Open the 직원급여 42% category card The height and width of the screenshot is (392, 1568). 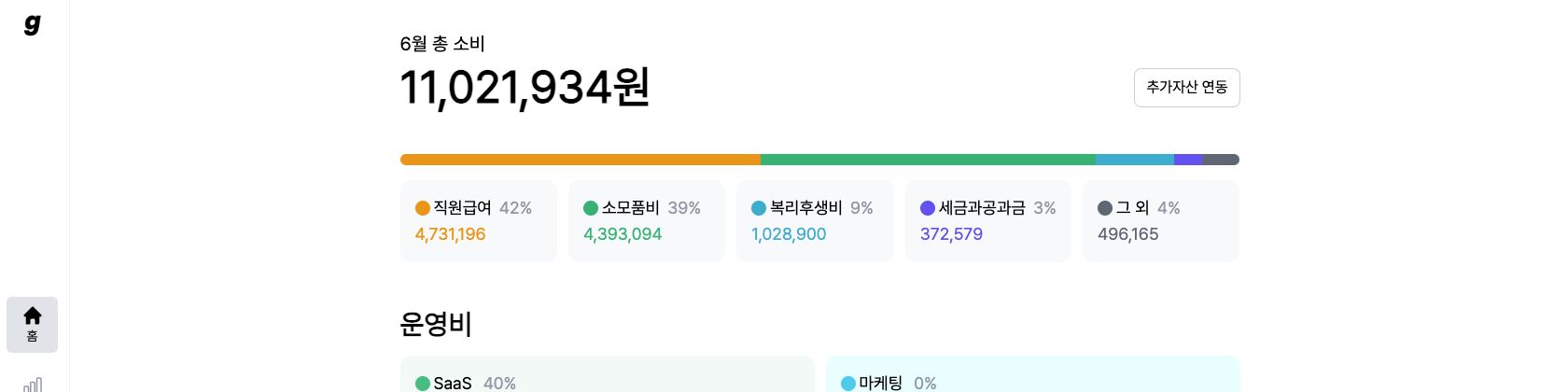coord(479,221)
